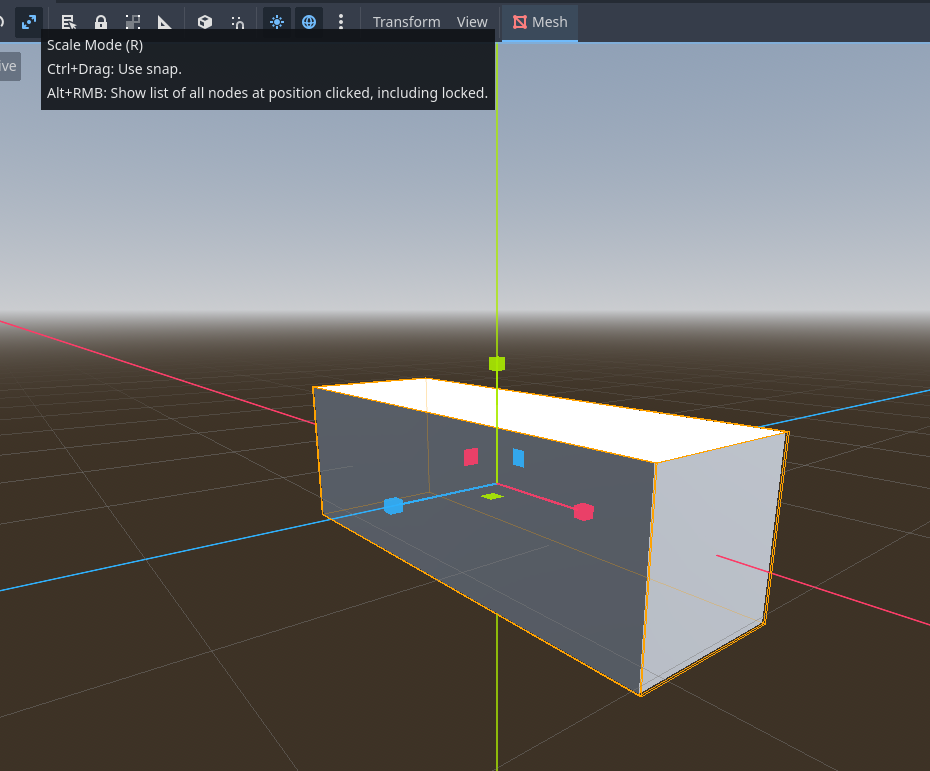
Task: Click the group selected nodes icon
Action: (133, 22)
